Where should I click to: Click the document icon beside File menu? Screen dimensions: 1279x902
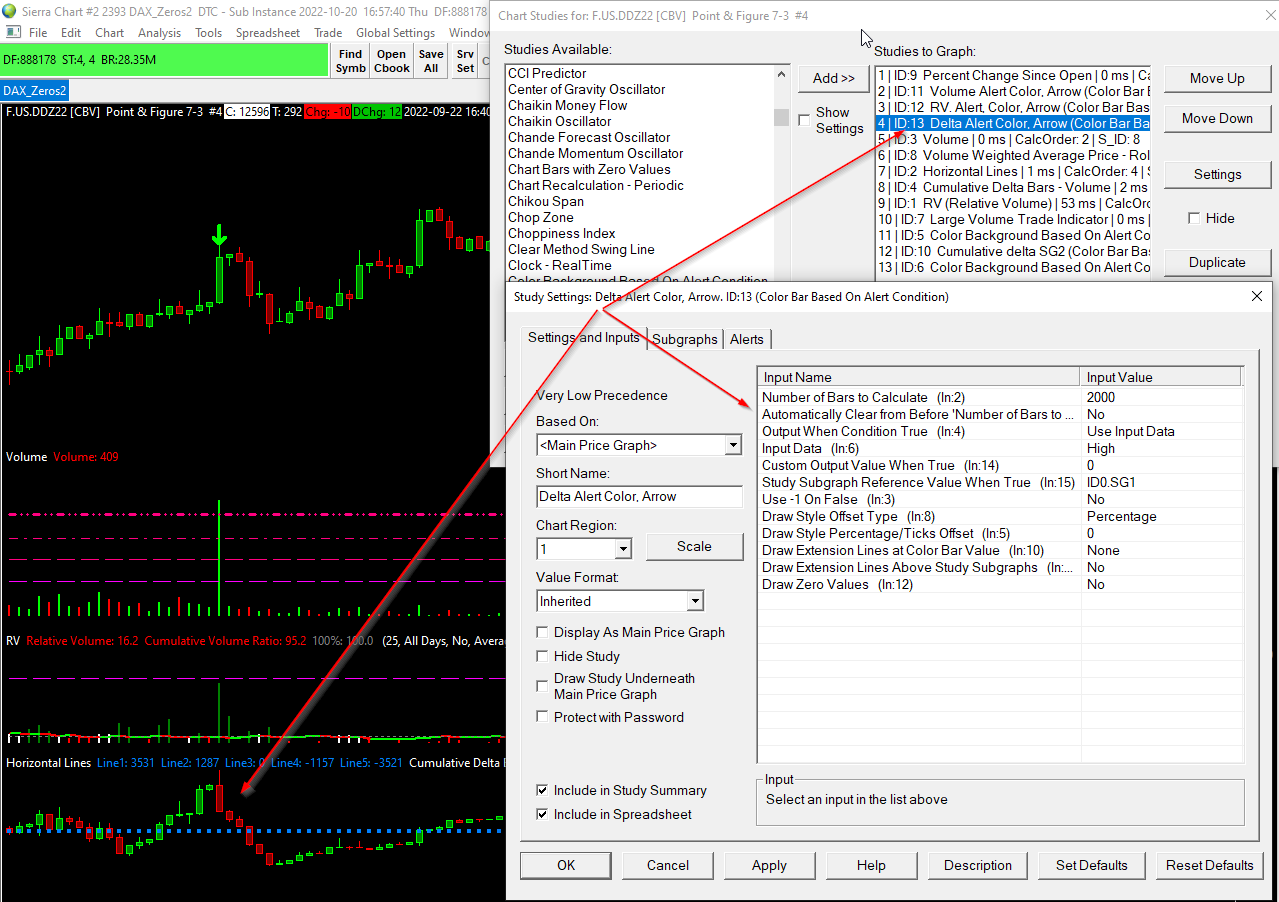[x=13, y=33]
